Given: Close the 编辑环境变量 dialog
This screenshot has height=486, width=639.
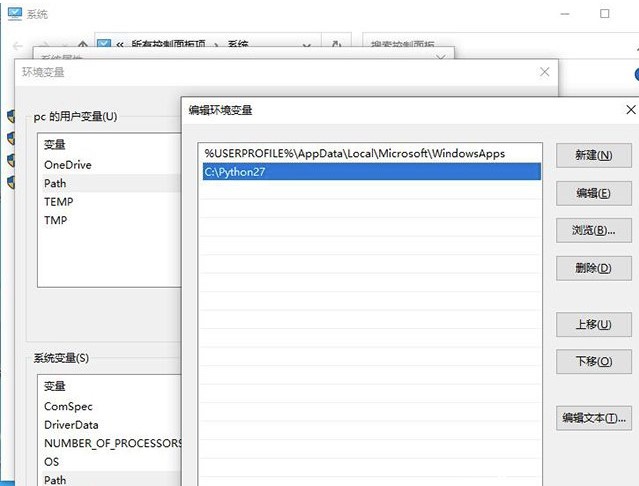Looking at the screenshot, I should click(631, 110).
